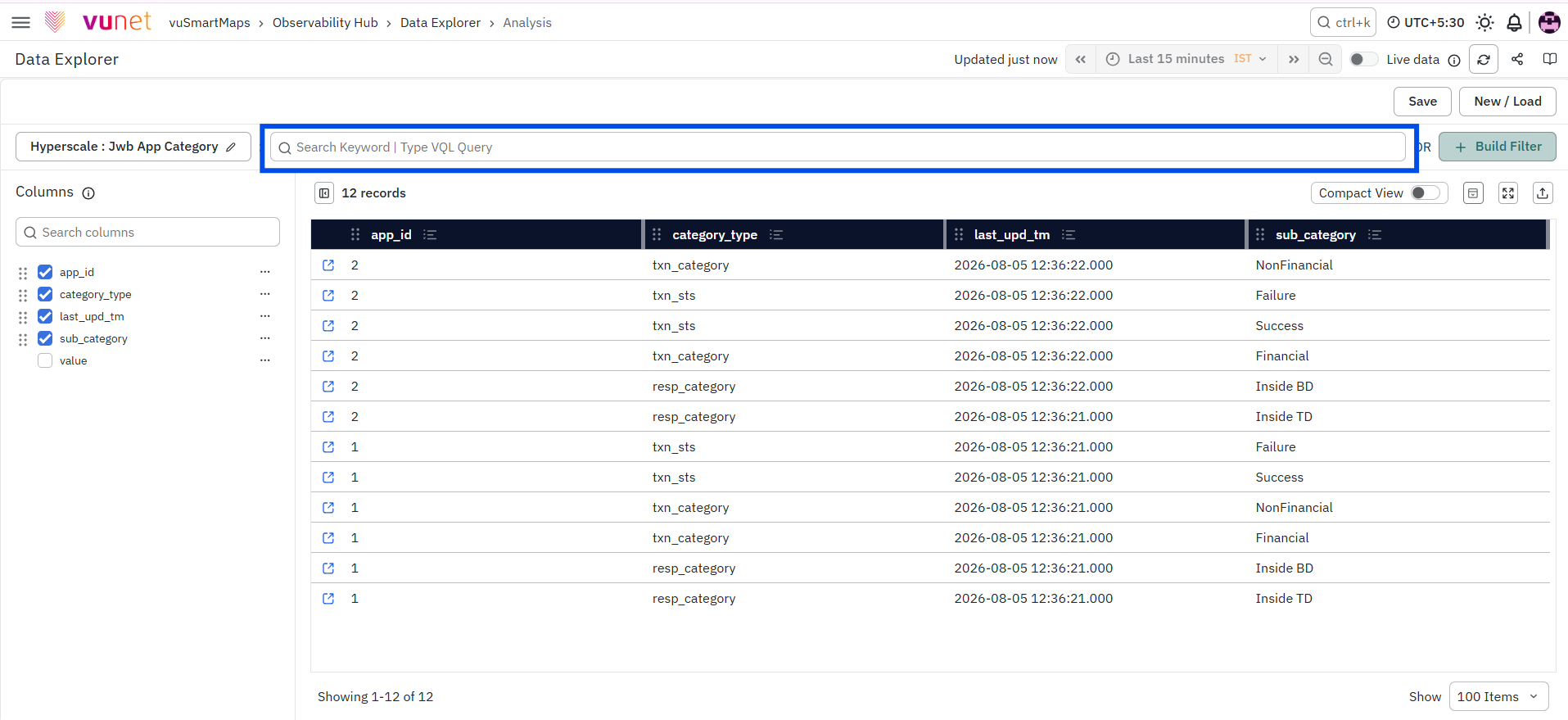Image resolution: width=1568 pixels, height=720 pixels.
Task: Click the zoom out time range icon
Action: [1326, 59]
